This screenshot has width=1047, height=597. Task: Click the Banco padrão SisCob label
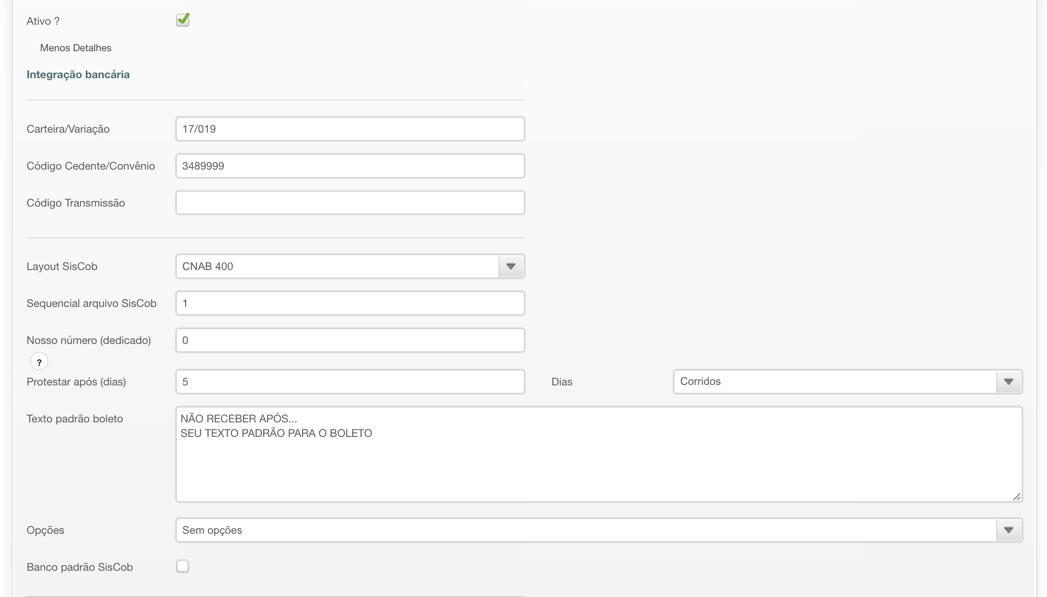[80, 568]
